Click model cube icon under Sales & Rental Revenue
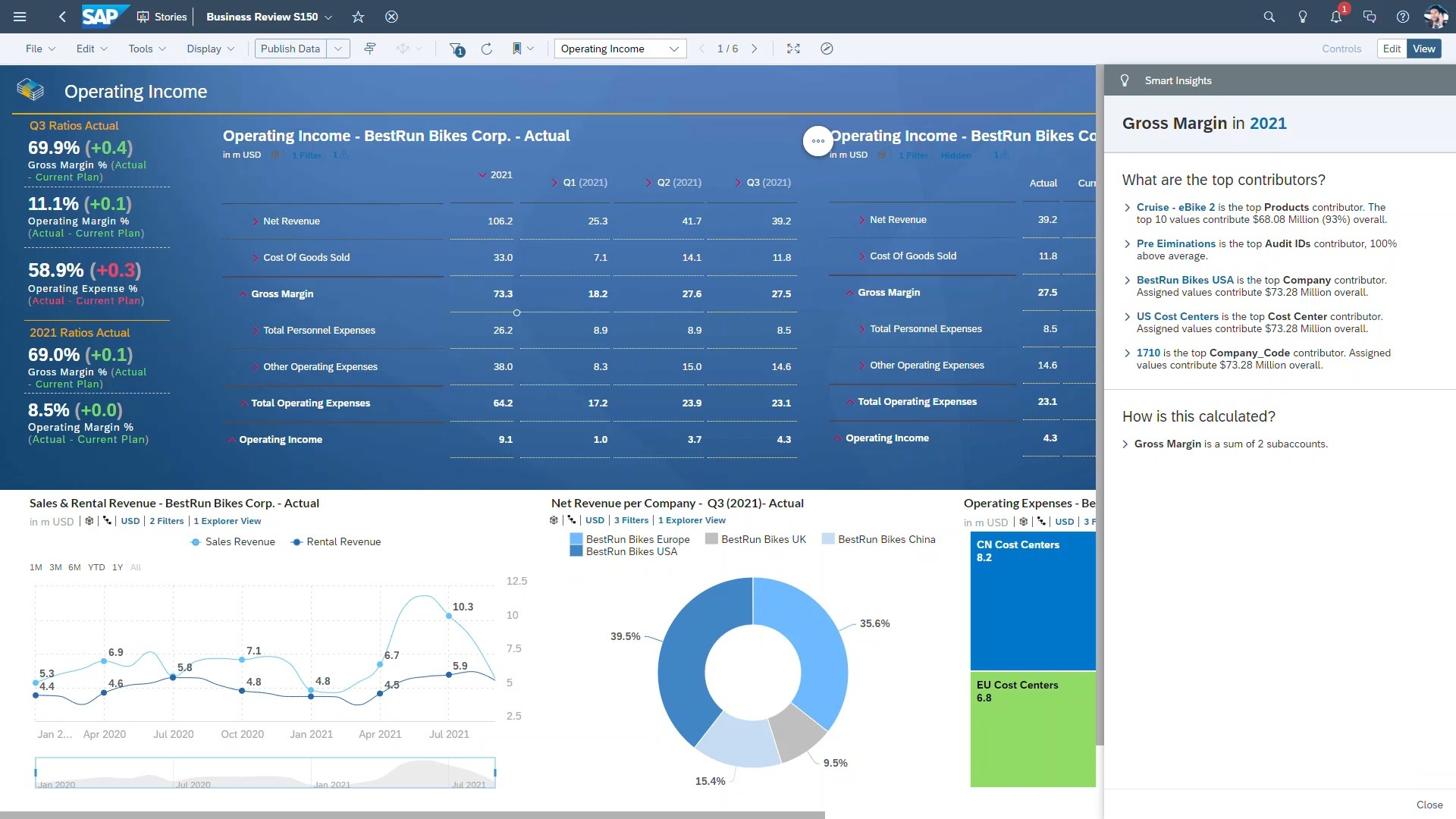 (89, 521)
